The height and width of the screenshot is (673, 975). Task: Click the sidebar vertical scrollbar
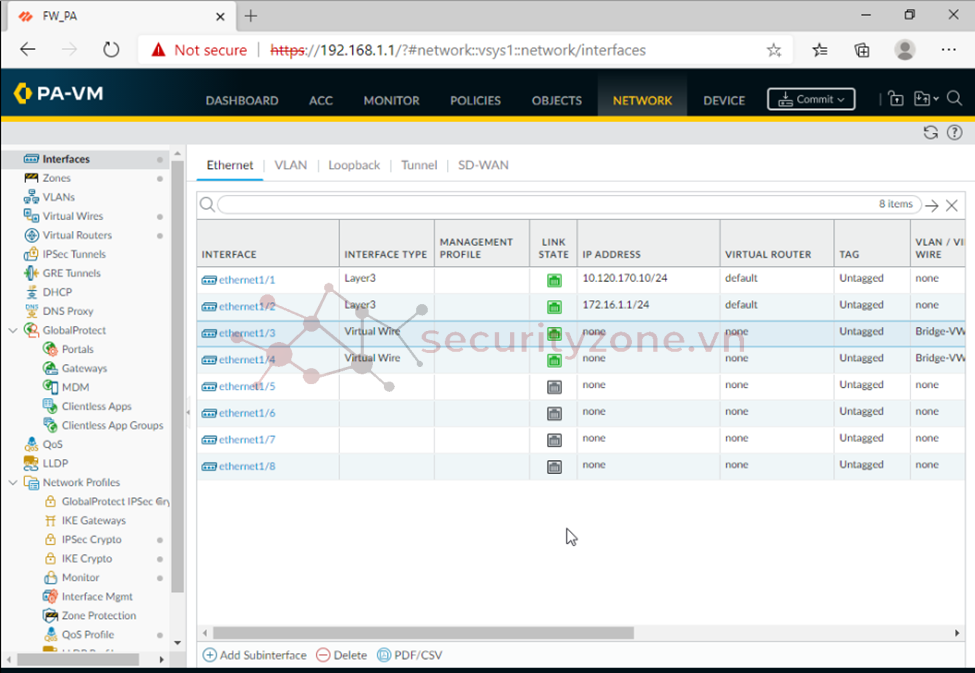pos(177,376)
